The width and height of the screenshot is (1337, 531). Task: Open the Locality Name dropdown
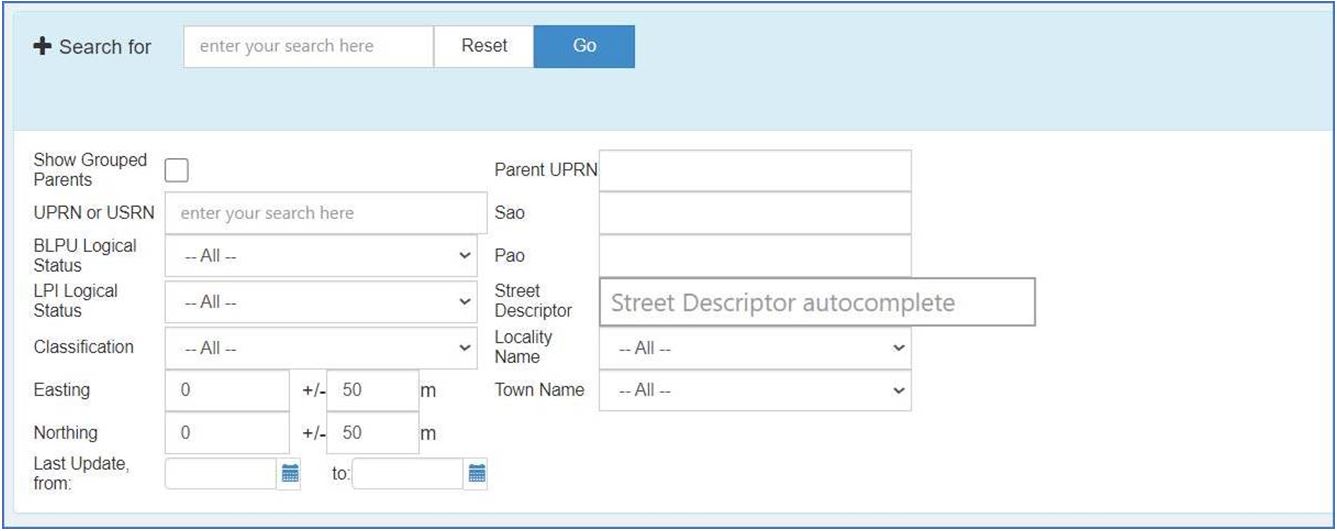tap(755, 348)
